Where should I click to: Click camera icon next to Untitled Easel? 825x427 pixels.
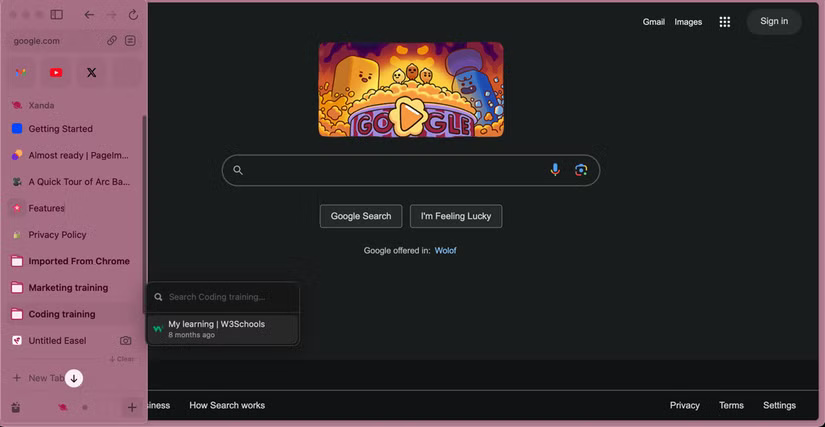pyautogui.click(x=125, y=341)
